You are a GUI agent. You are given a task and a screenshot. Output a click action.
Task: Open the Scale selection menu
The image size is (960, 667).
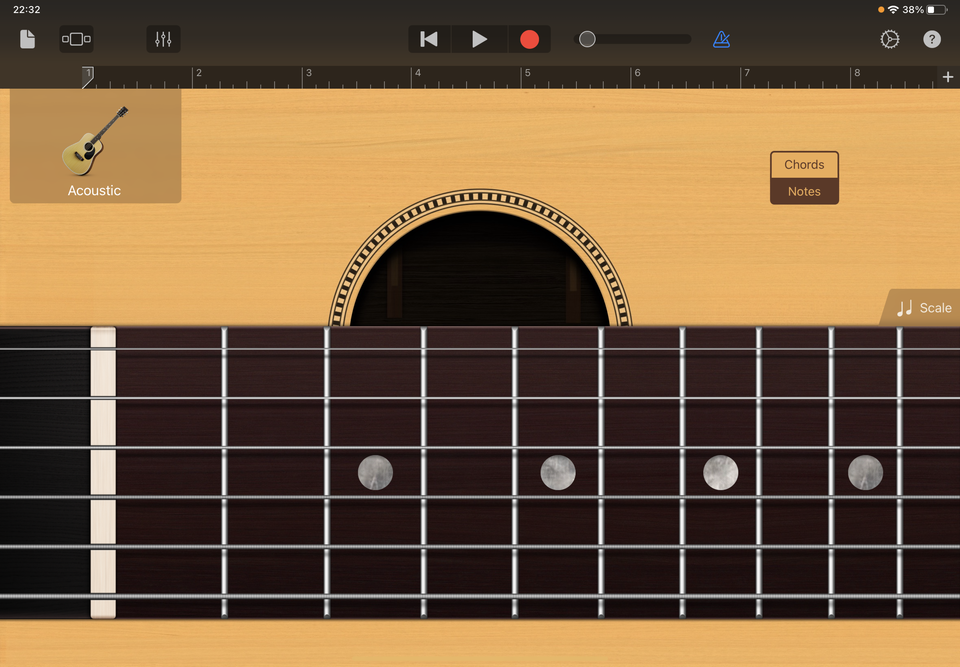click(x=923, y=308)
